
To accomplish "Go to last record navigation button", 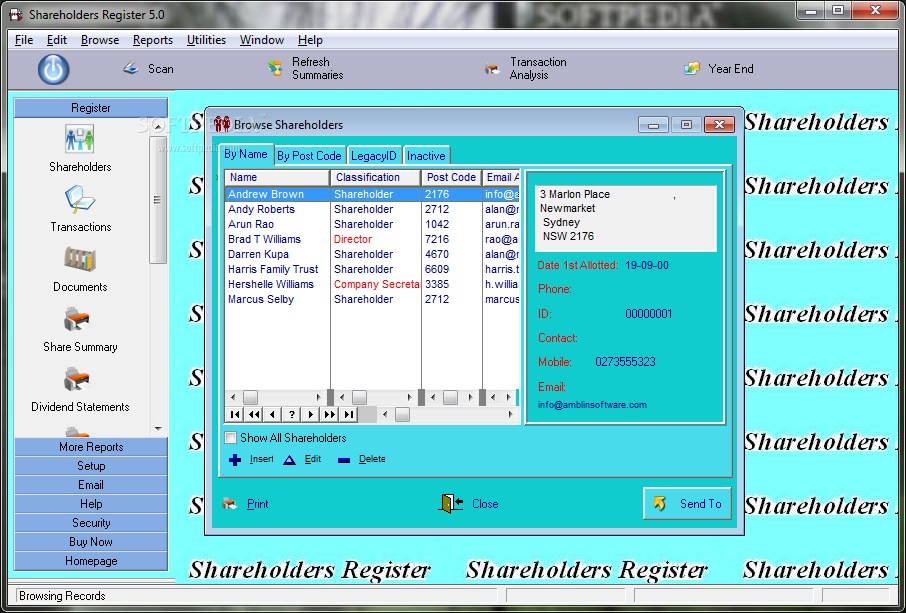I will [x=348, y=414].
